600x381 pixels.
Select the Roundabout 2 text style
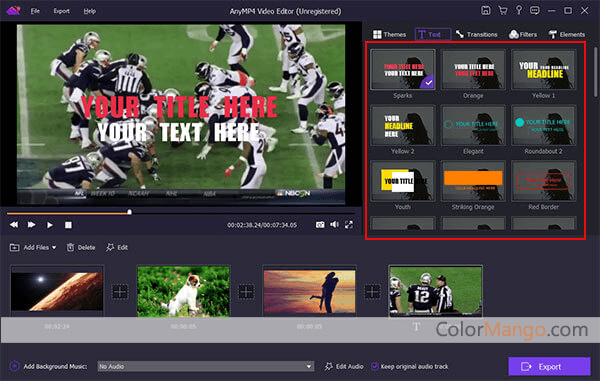pyautogui.click(x=543, y=125)
